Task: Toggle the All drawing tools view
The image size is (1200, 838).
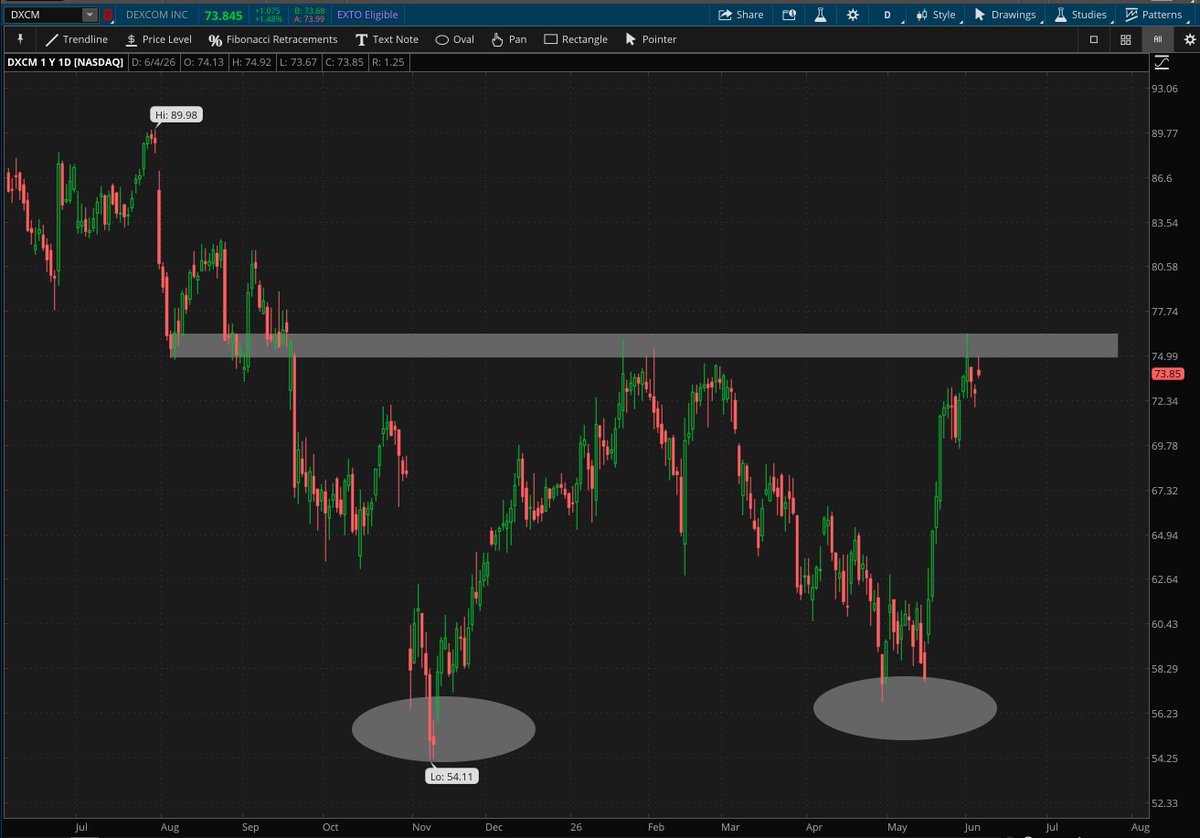Action: [1158, 39]
